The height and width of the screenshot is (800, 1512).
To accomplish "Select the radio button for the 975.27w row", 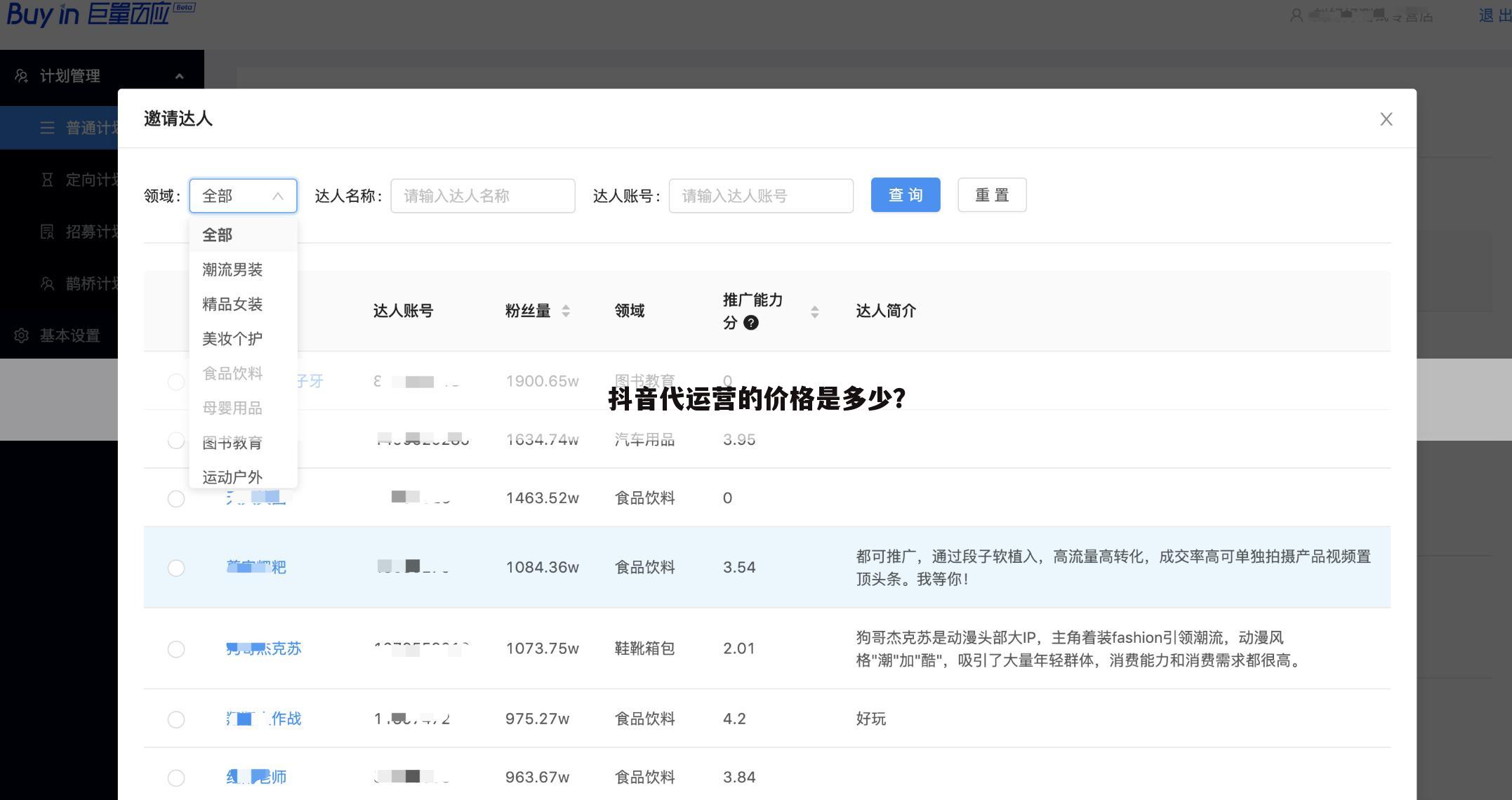I will pyautogui.click(x=176, y=719).
